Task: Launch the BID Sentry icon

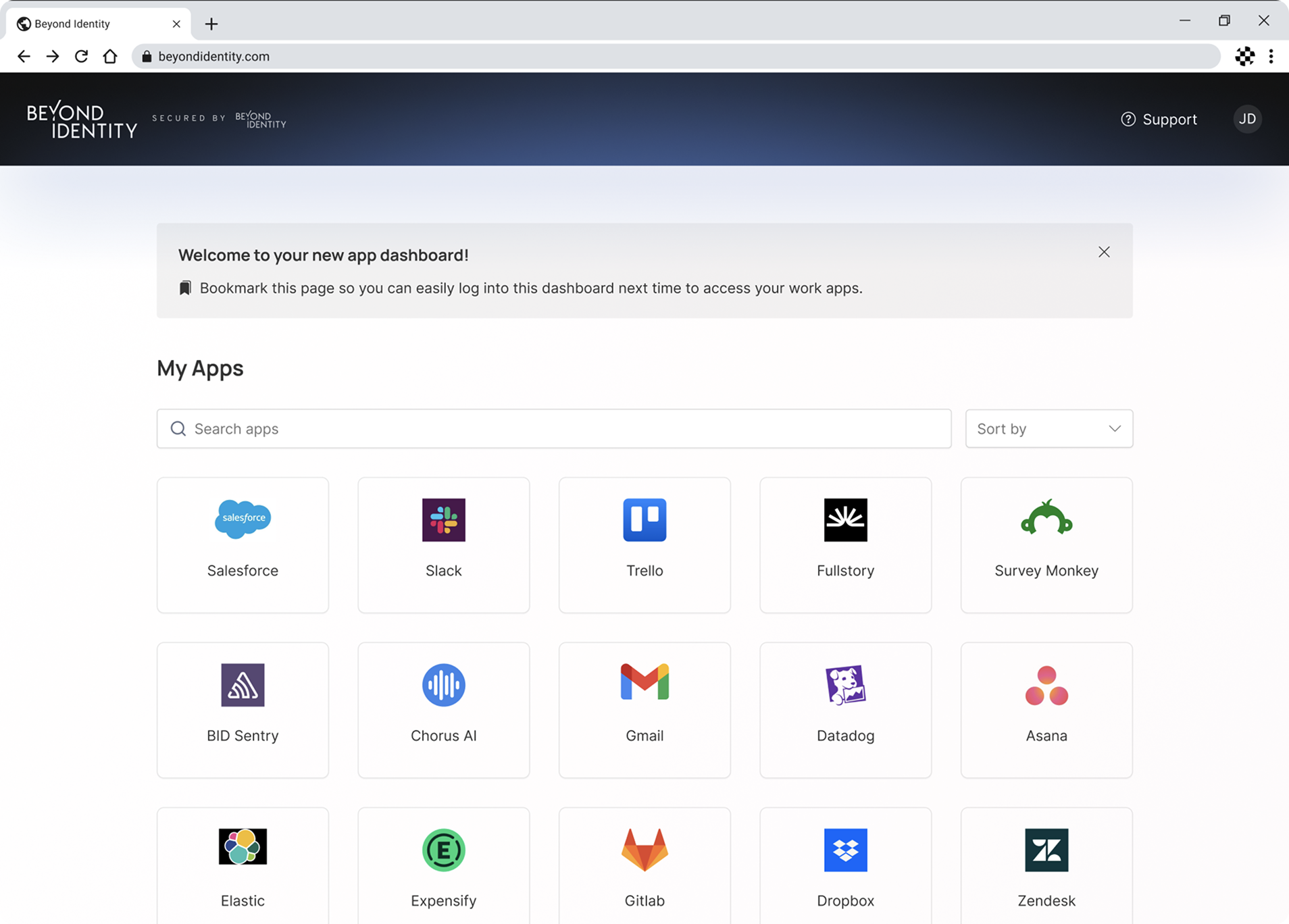Action: [243, 685]
